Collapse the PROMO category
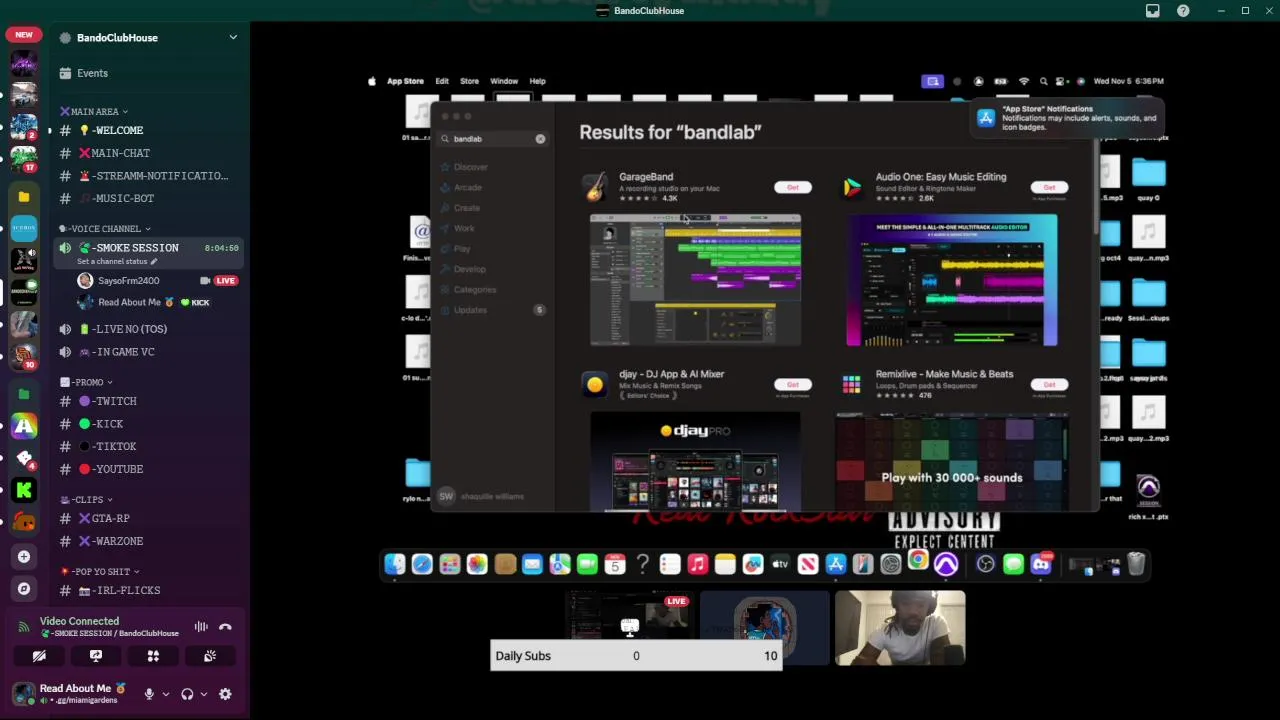The height and width of the screenshot is (720, 1280). click(x=86, y=382)
